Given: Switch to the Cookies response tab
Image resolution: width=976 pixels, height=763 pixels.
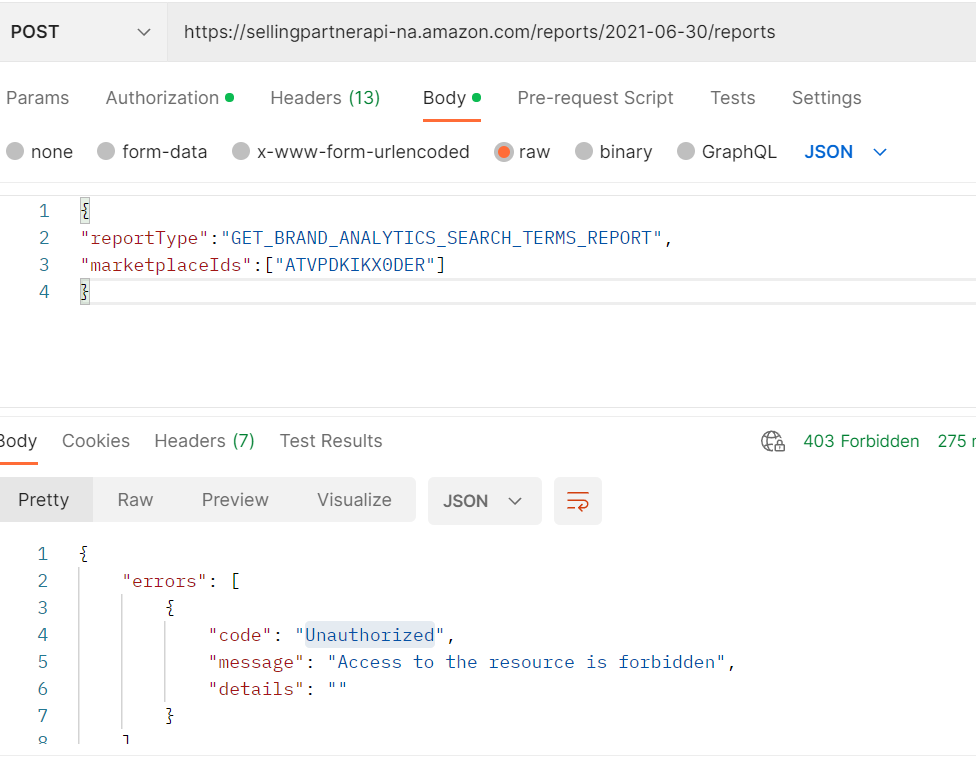Looking at the screenshot, I should [x=95, y=441].
